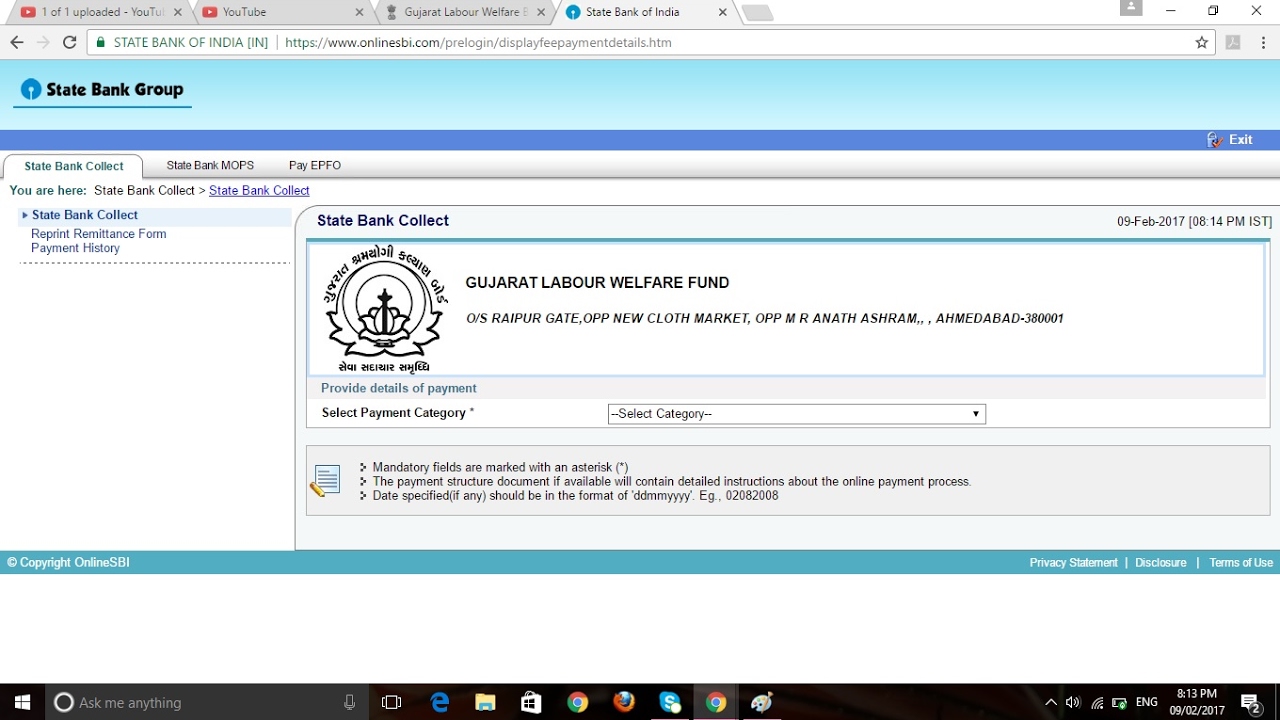Open a new tab with the new tab button

point(758,13)
